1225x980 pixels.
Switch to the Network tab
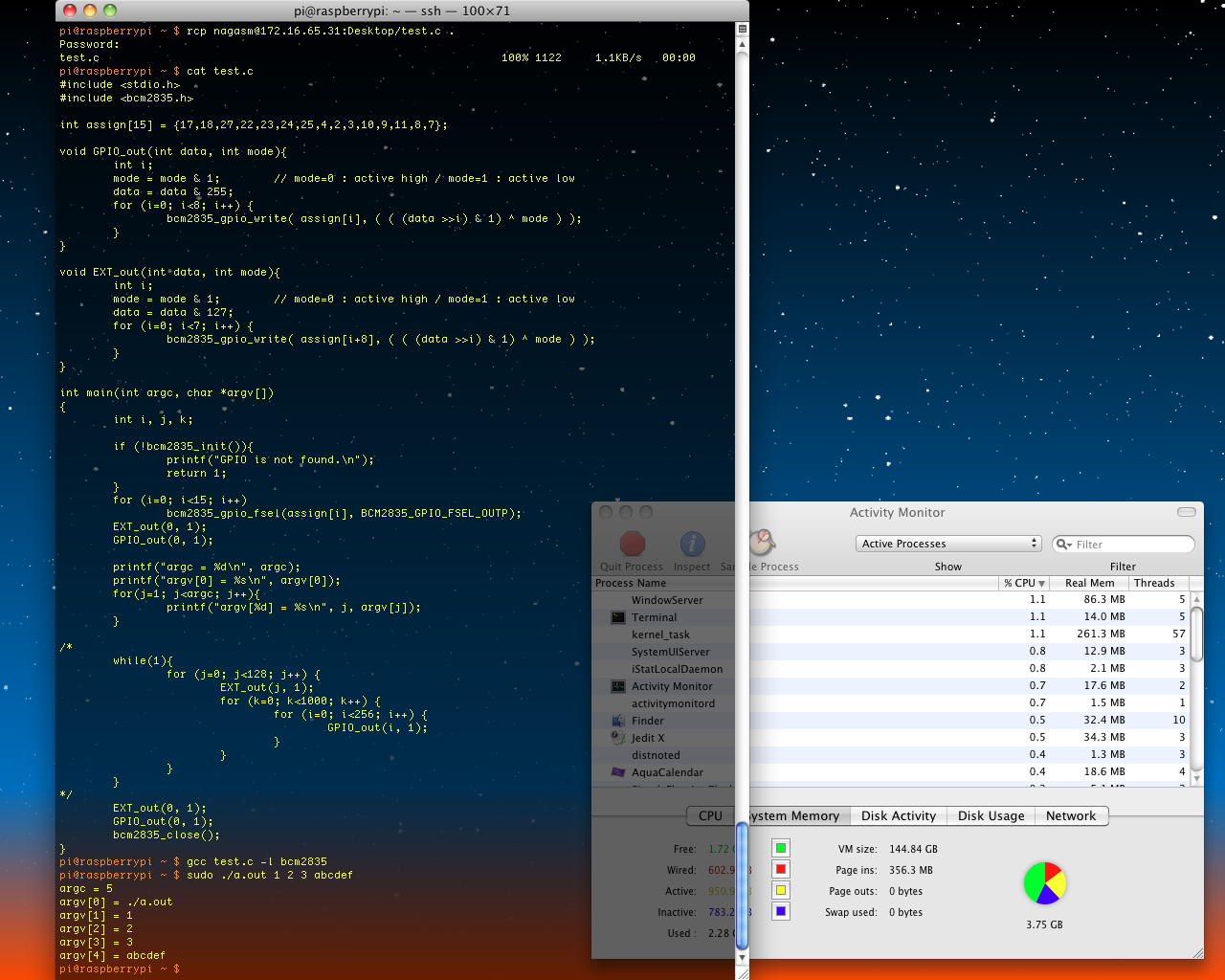[x=1070, y=815]
